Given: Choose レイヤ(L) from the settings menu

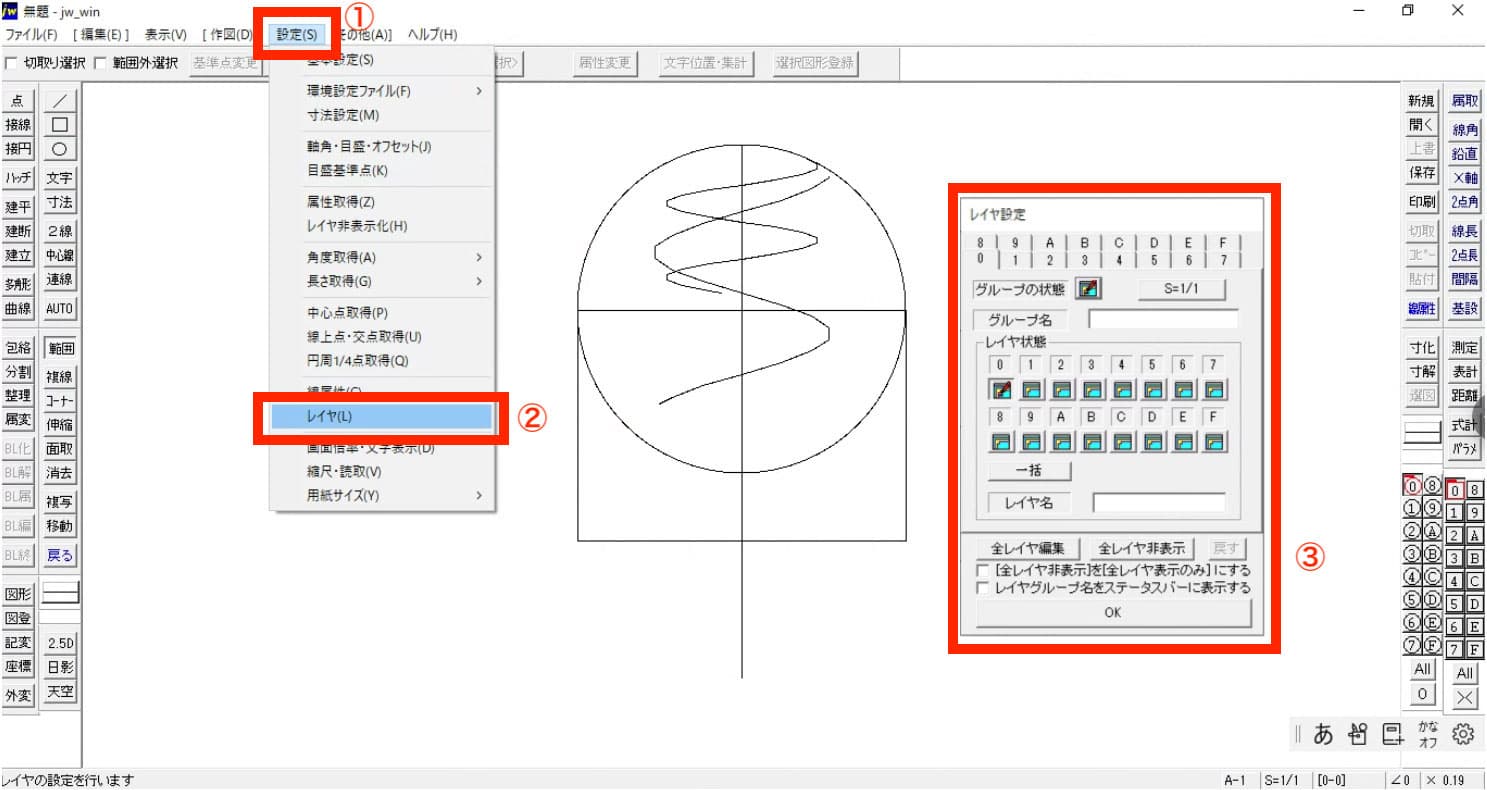Looking at the screenshot, I should click(382, 417).
